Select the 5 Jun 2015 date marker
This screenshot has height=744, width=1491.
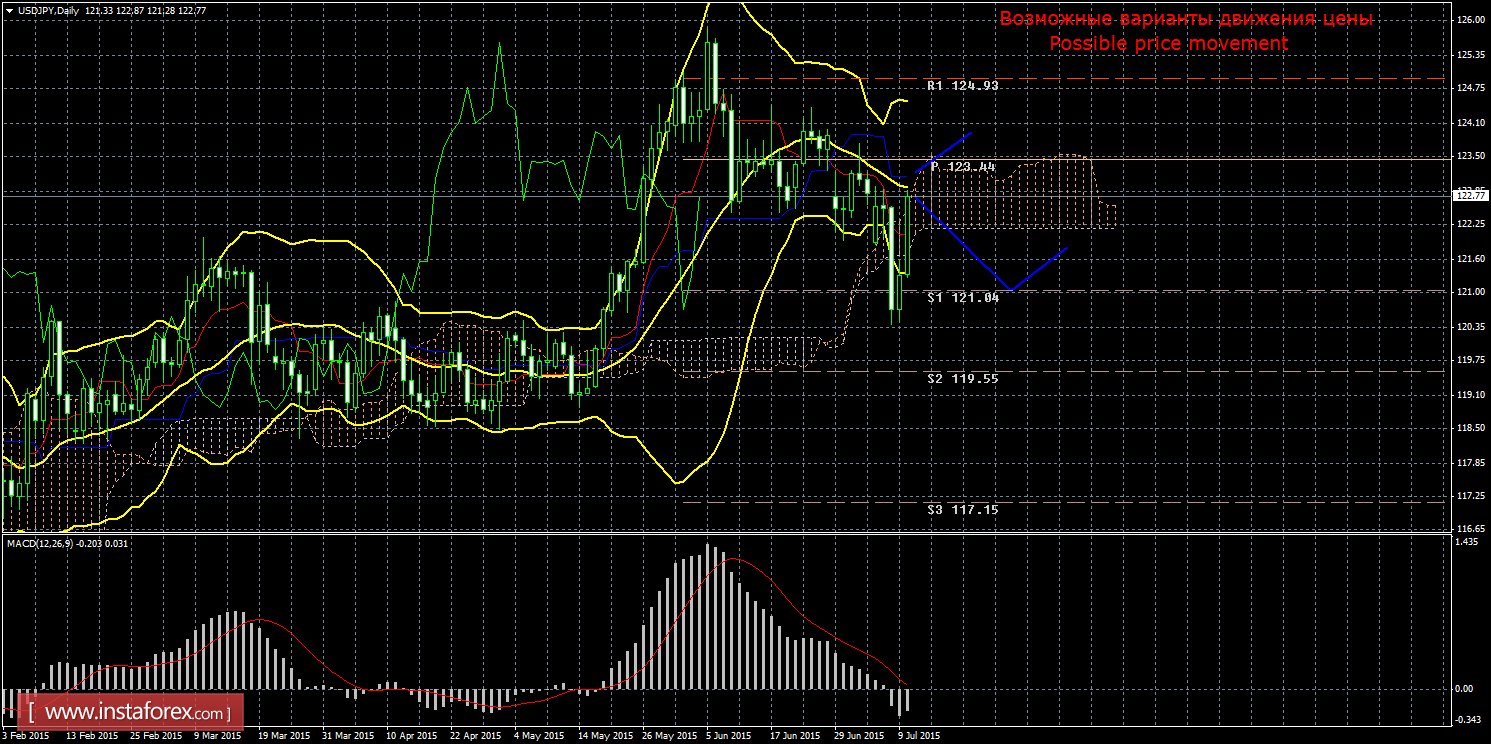[727, 736]
